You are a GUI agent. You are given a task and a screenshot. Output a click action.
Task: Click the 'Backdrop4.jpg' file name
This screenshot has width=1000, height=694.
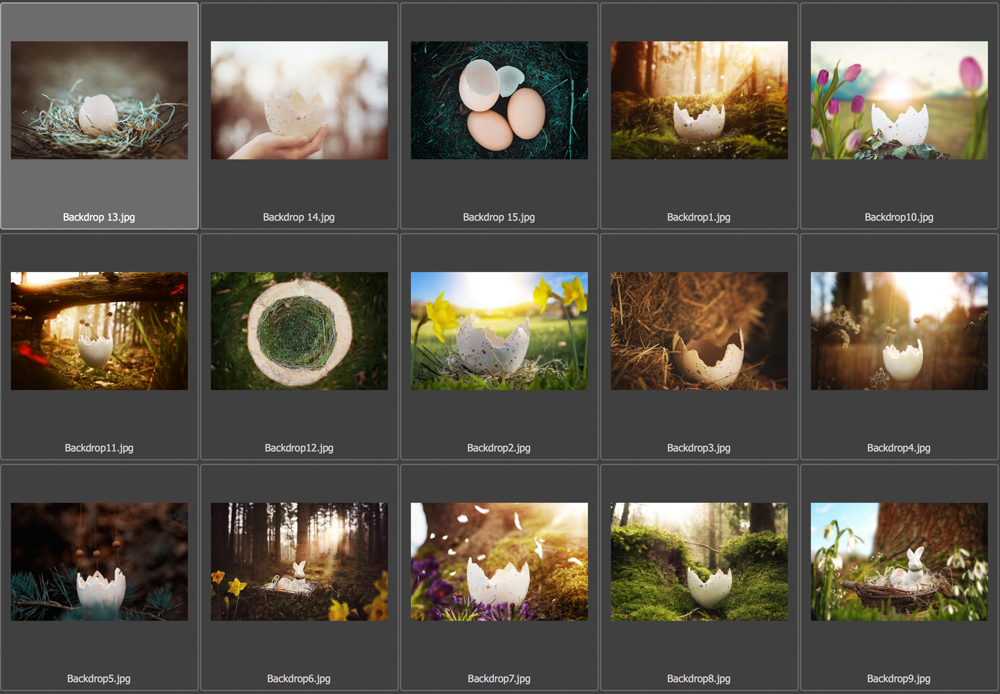899,448
